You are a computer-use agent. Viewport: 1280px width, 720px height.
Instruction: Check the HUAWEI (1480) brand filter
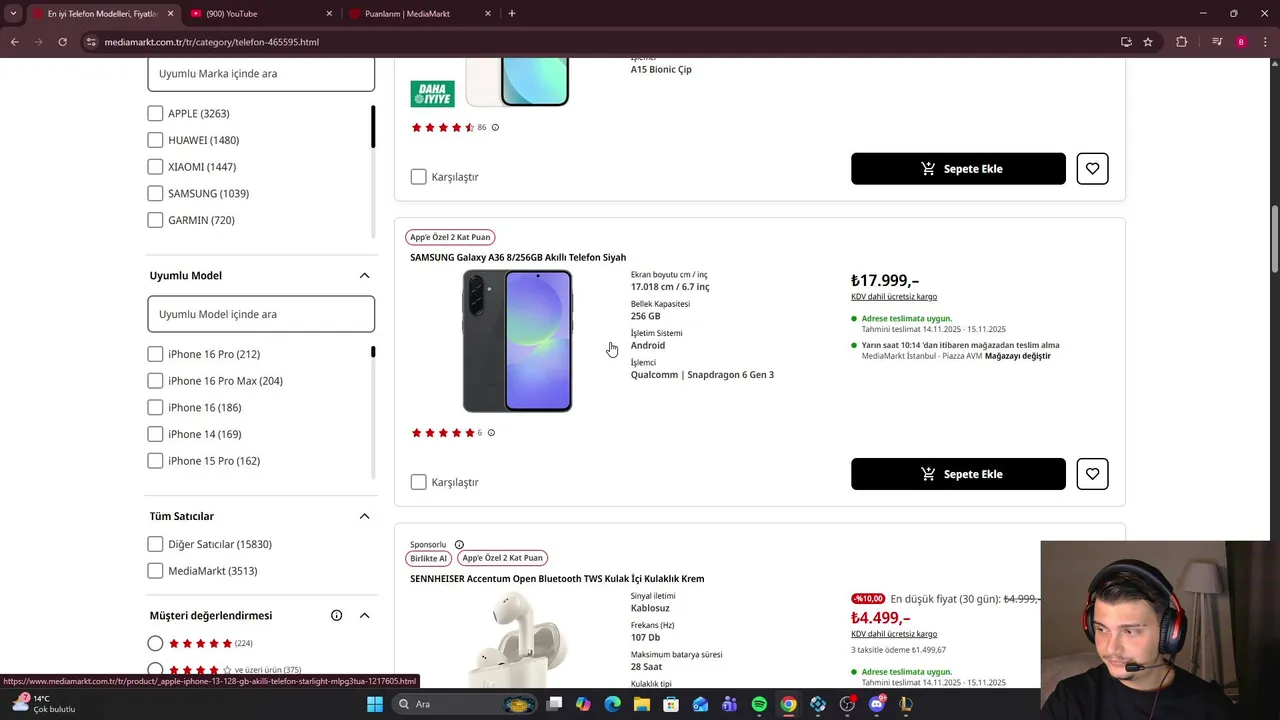155,140
